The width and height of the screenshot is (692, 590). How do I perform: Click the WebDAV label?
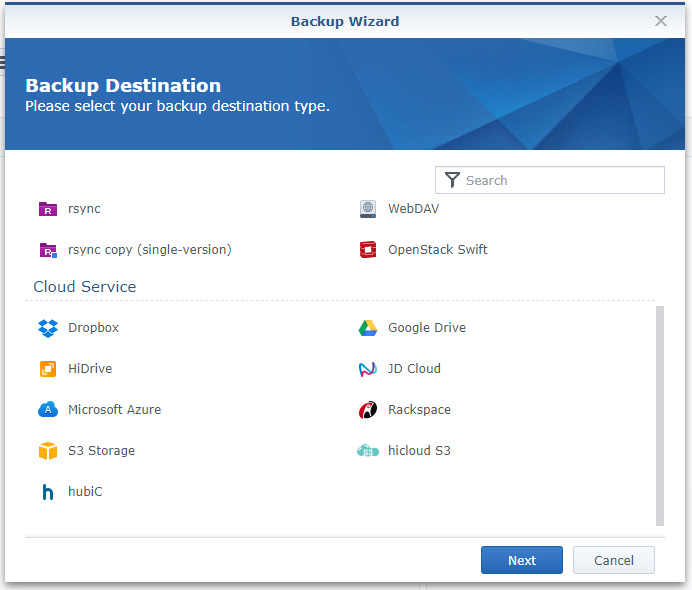(414, 209)
